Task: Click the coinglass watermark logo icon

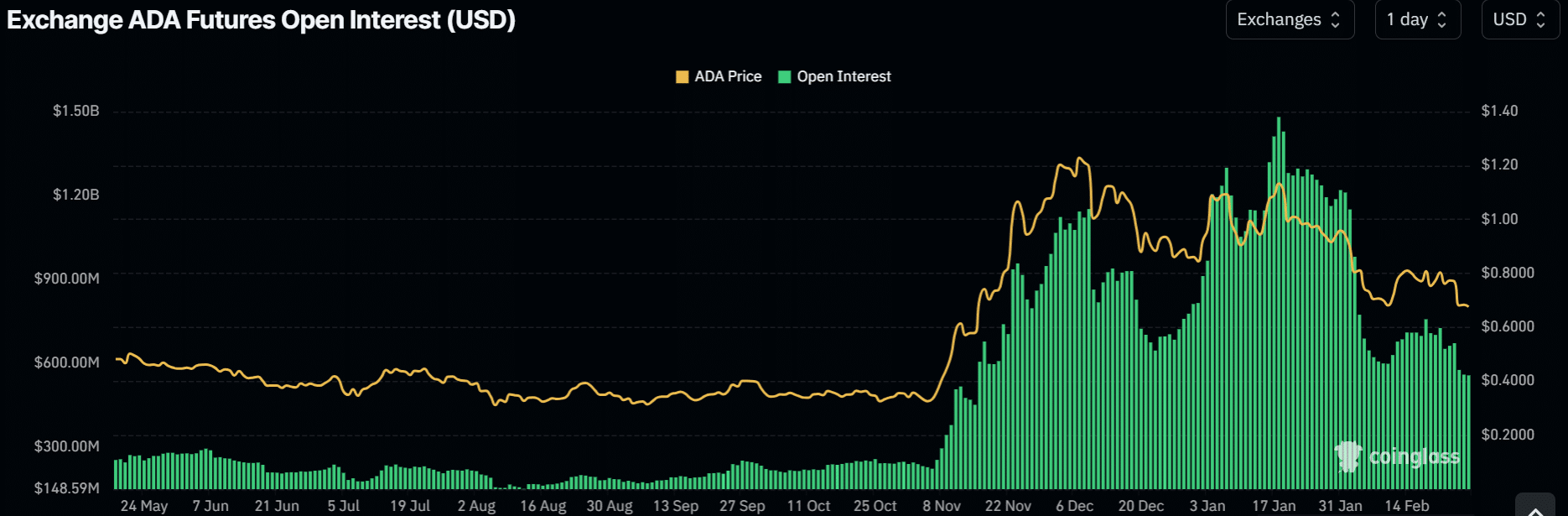Action: pos(1348,456)
